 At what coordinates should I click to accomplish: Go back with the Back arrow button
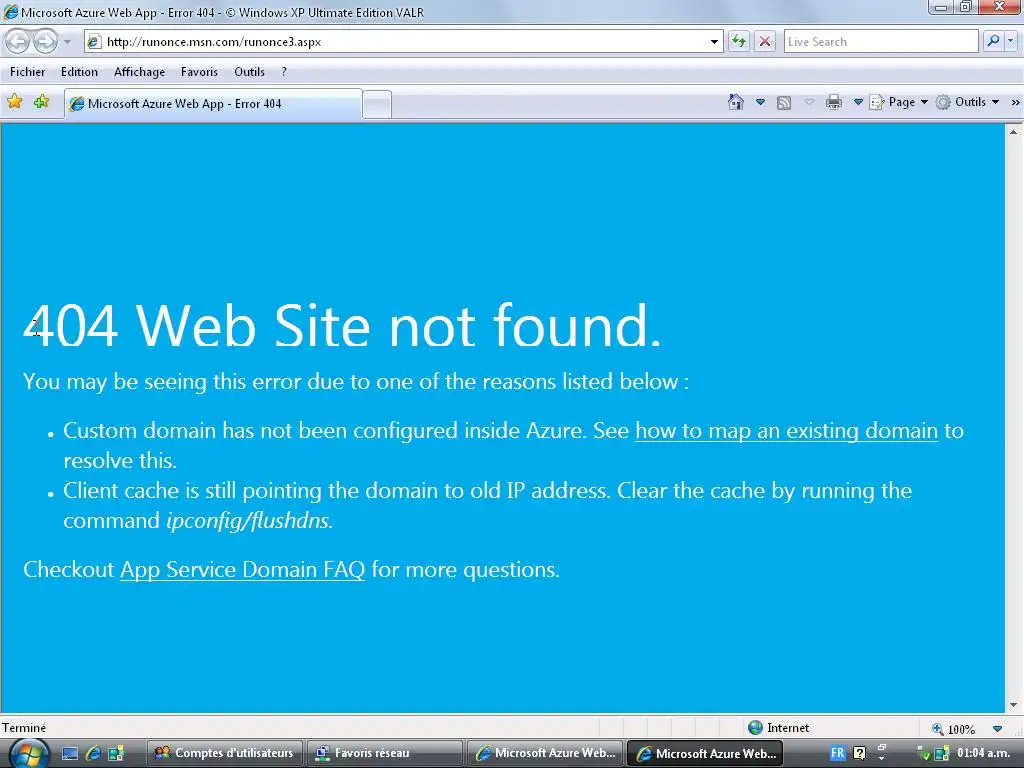pyautogui.click(x=17, y=42)
